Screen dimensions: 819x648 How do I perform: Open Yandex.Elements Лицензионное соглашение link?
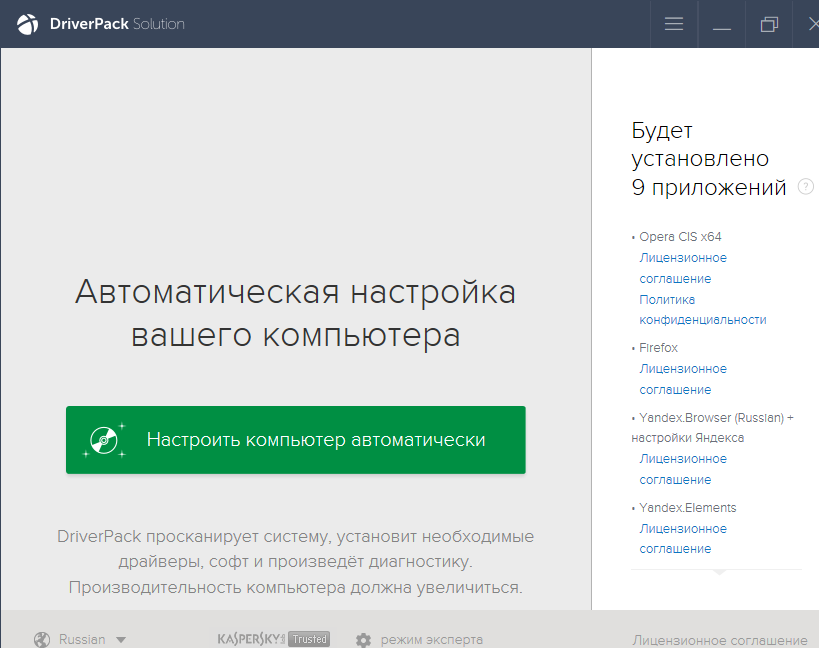click(x=683, y=539)
